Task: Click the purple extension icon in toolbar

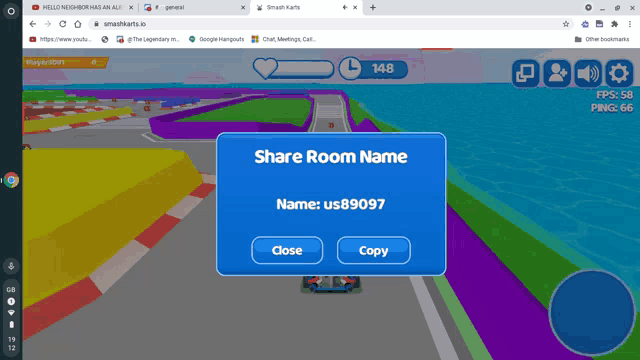Action: click(585, 24)
